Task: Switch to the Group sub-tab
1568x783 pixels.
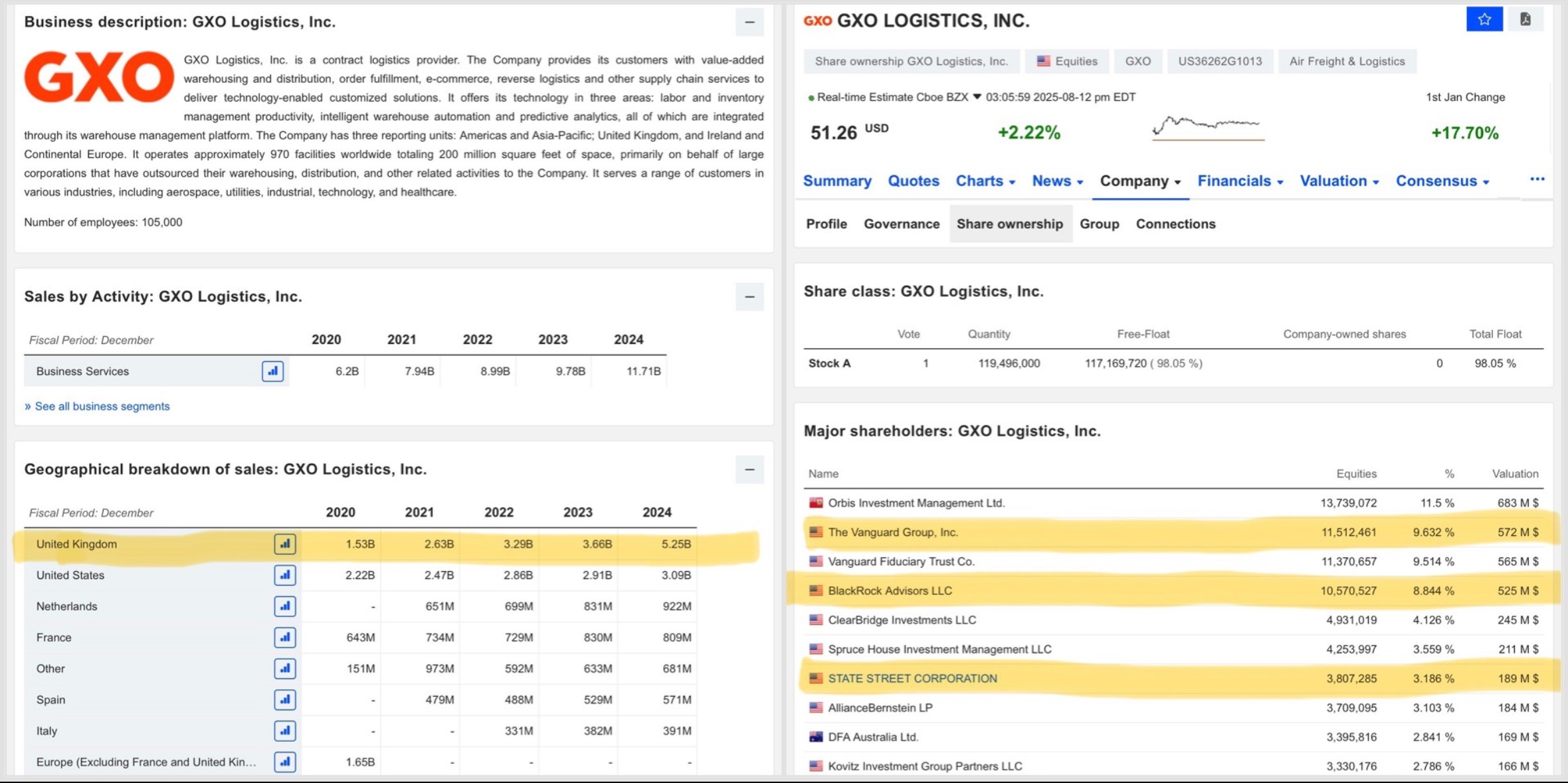Action: tap(1100, 224)
